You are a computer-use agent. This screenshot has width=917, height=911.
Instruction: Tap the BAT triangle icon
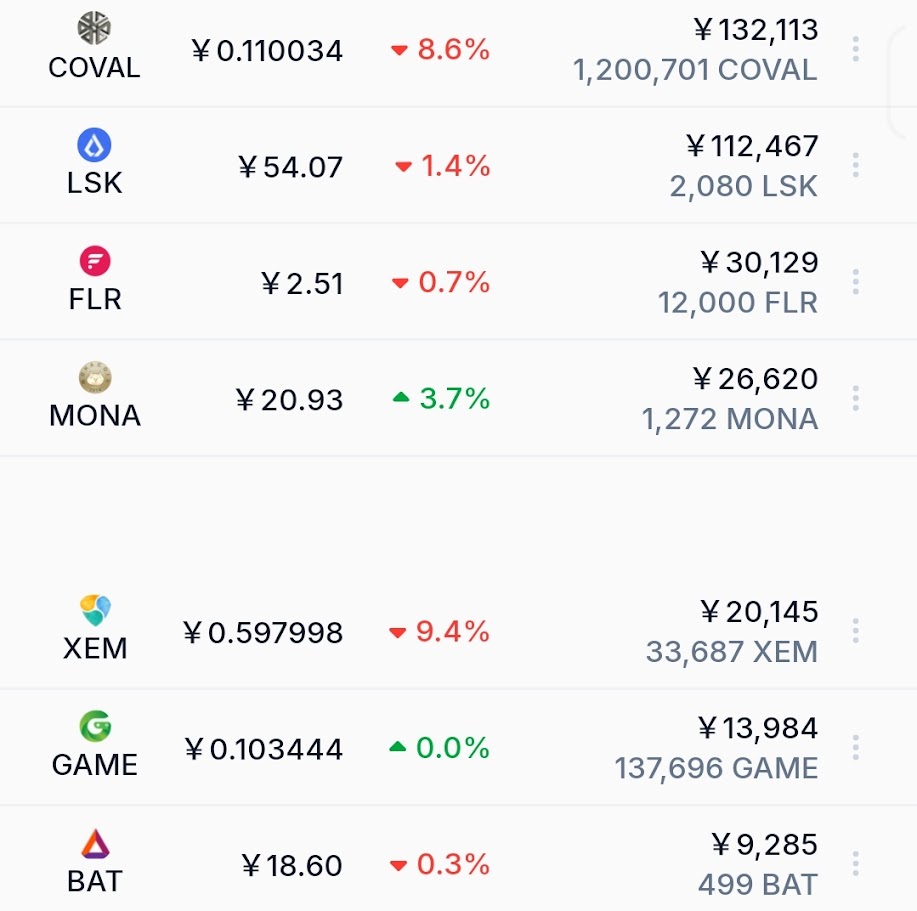[x=95, y=843]
